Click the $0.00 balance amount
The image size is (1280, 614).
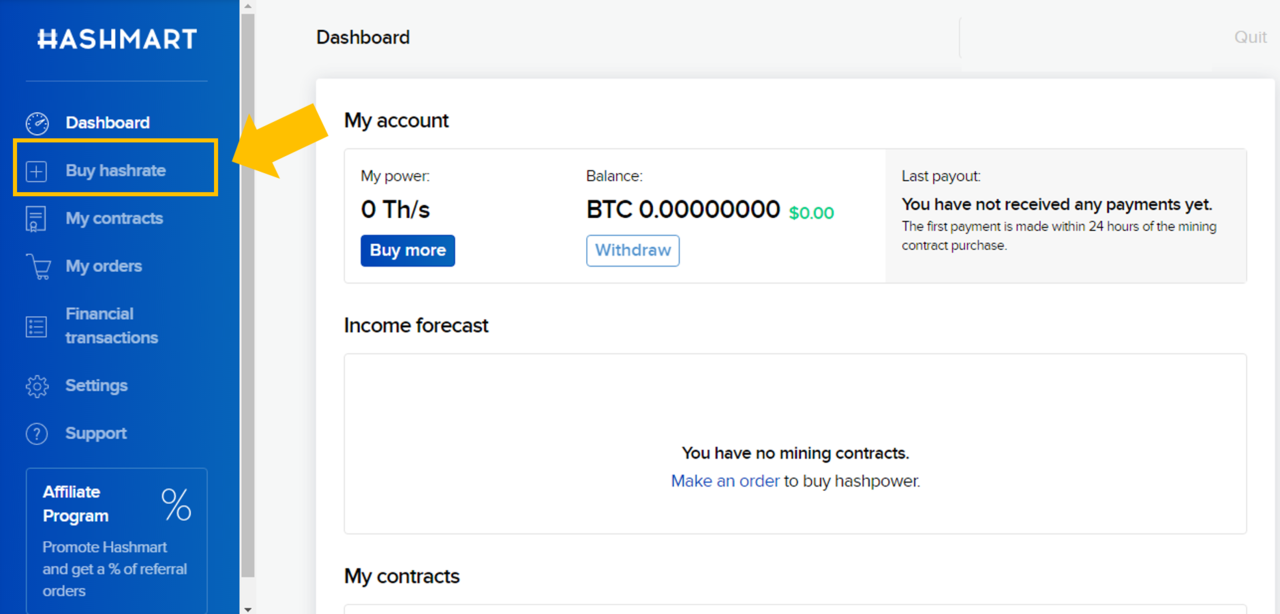[811, 213]
